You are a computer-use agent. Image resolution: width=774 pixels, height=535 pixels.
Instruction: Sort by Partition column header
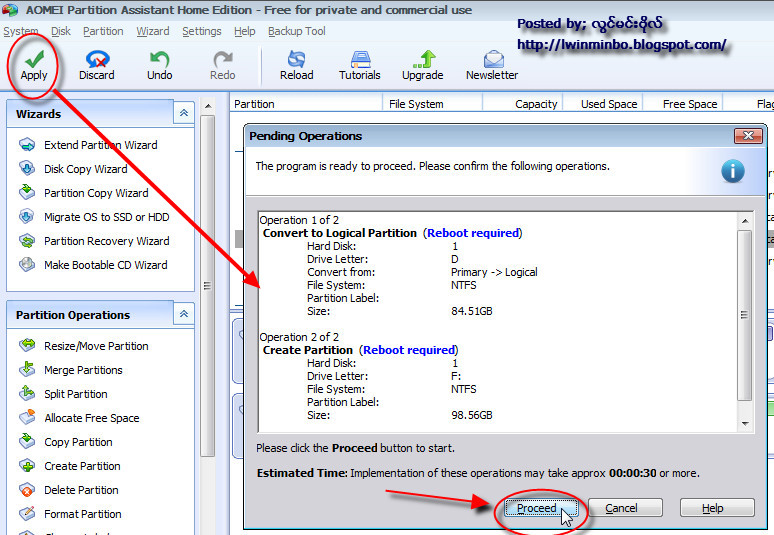(306, 104)
